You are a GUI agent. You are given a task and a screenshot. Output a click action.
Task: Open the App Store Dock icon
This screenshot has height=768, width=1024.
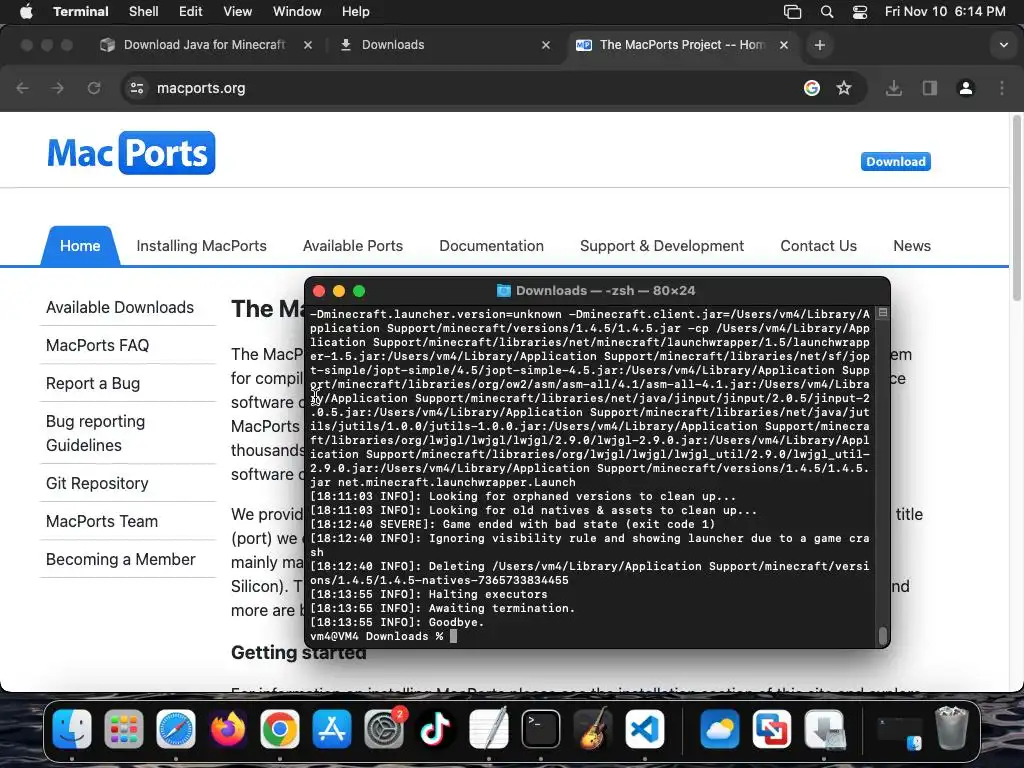coord(332,729)
